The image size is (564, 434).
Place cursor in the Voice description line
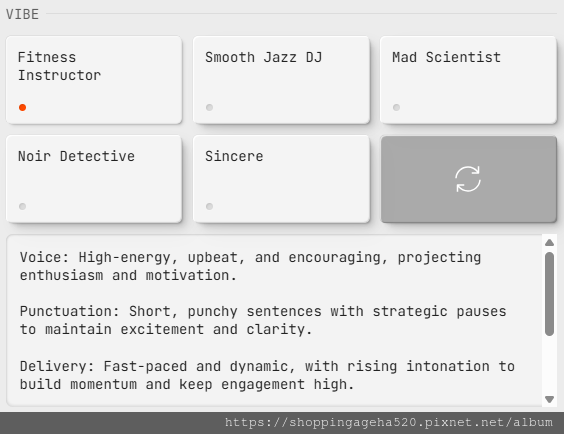(x=250, y=266)
